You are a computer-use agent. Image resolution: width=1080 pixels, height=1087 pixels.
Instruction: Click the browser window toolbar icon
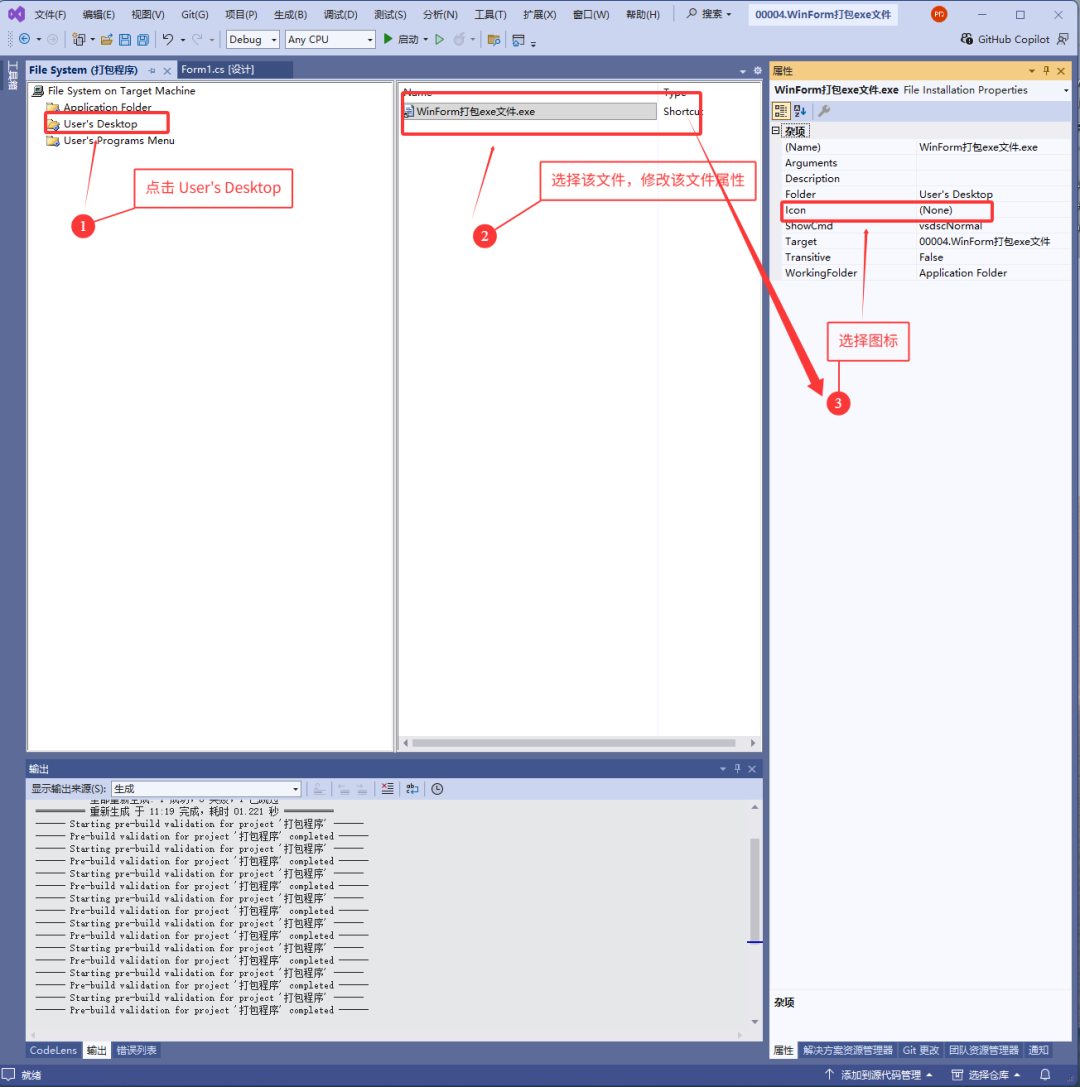coord(518,40)
